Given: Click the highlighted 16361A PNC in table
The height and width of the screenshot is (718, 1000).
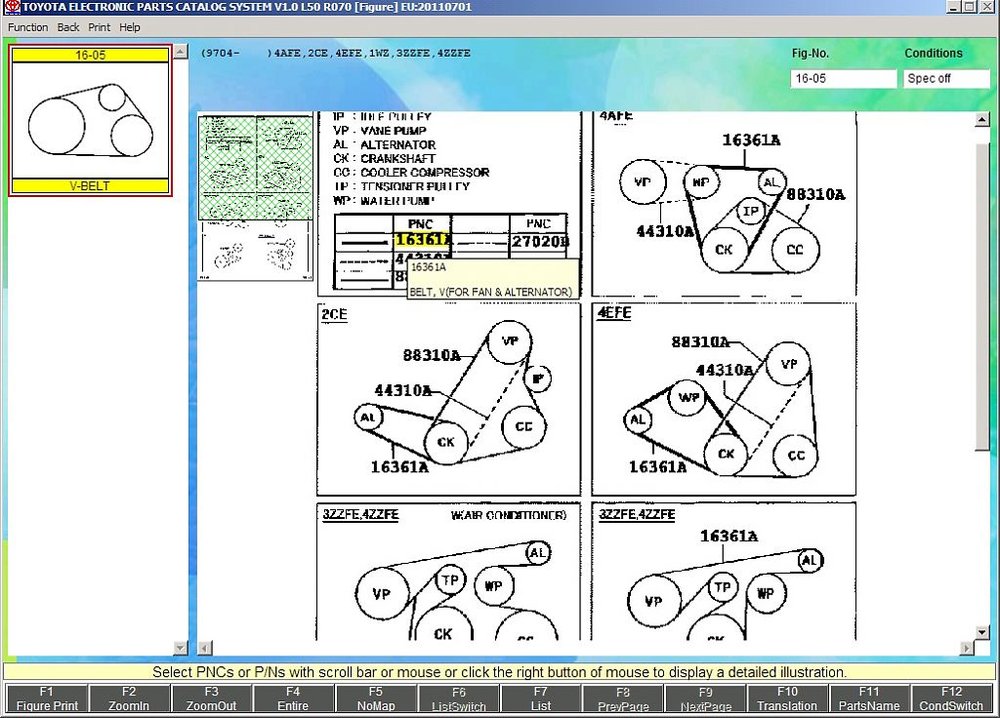Looking at the screenshot, I should pyautogui.click(x=422, y=240).
